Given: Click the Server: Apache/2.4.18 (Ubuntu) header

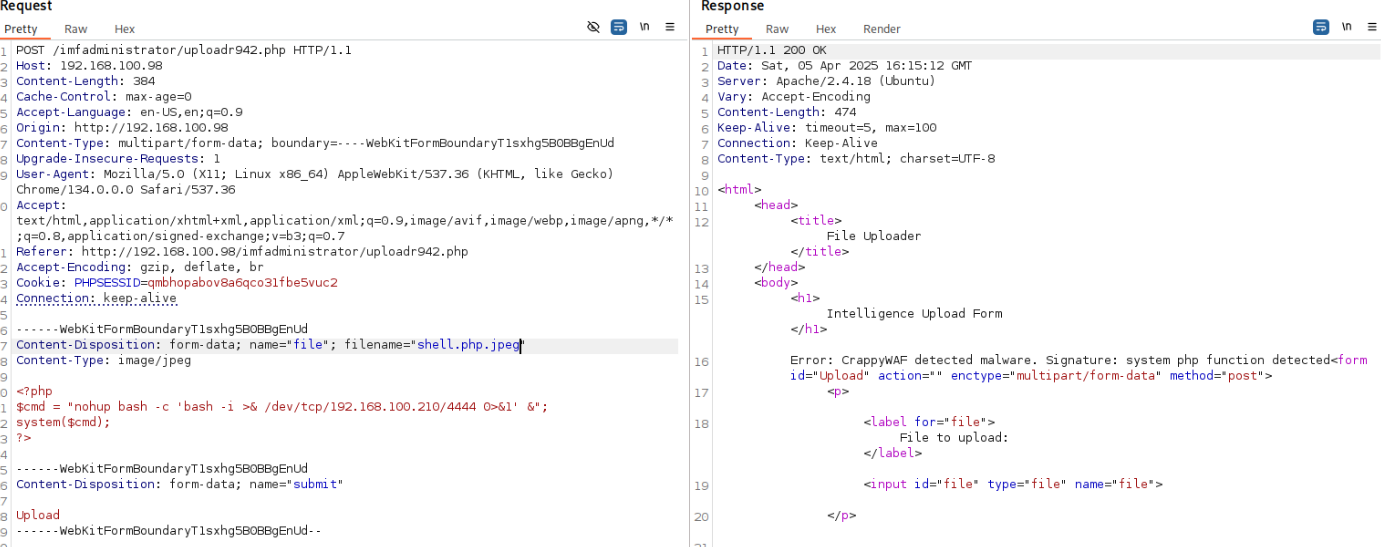Looking at the screenshot, I should (826, 81).
